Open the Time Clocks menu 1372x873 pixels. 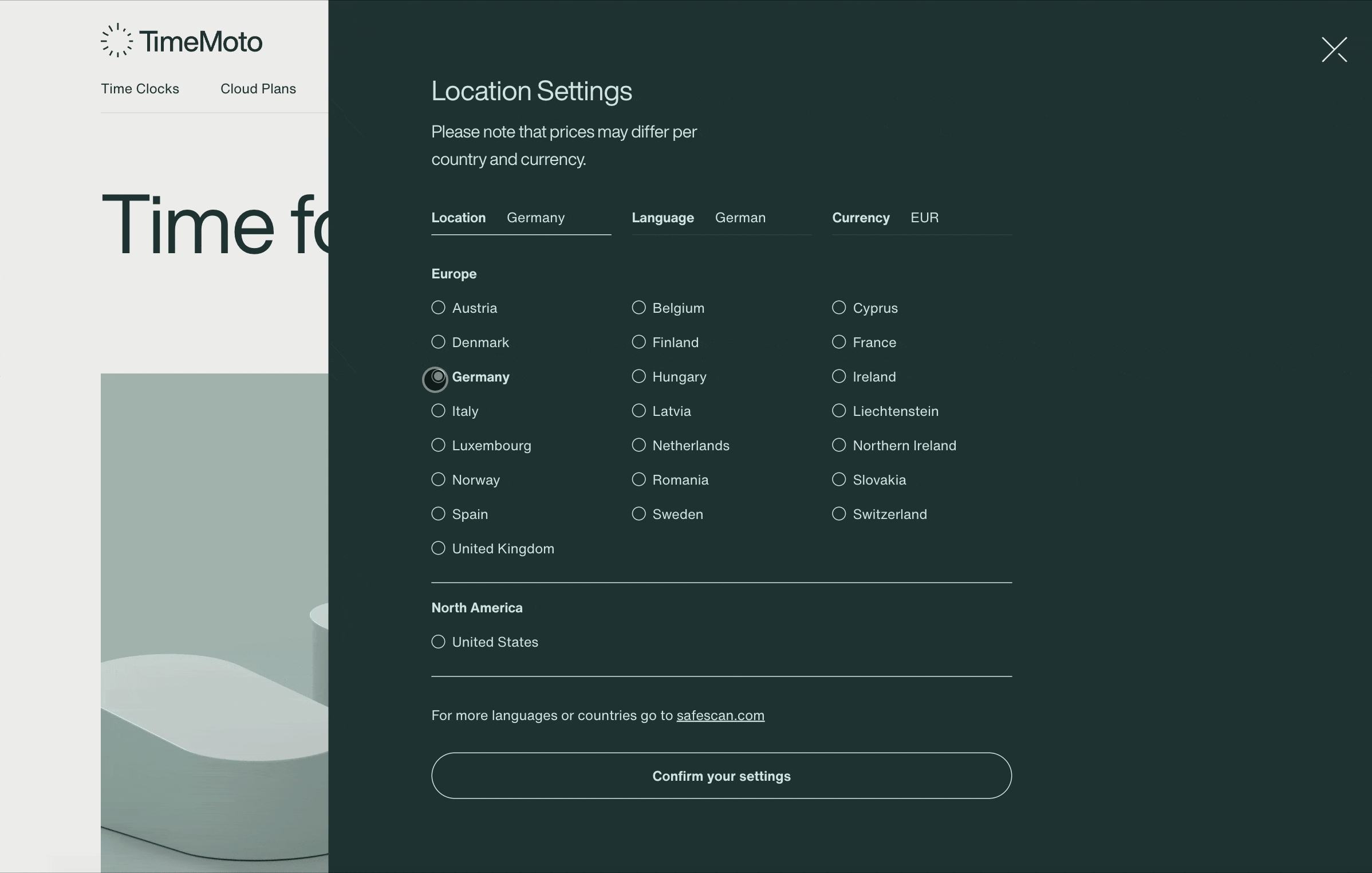(x=140, y=89)
